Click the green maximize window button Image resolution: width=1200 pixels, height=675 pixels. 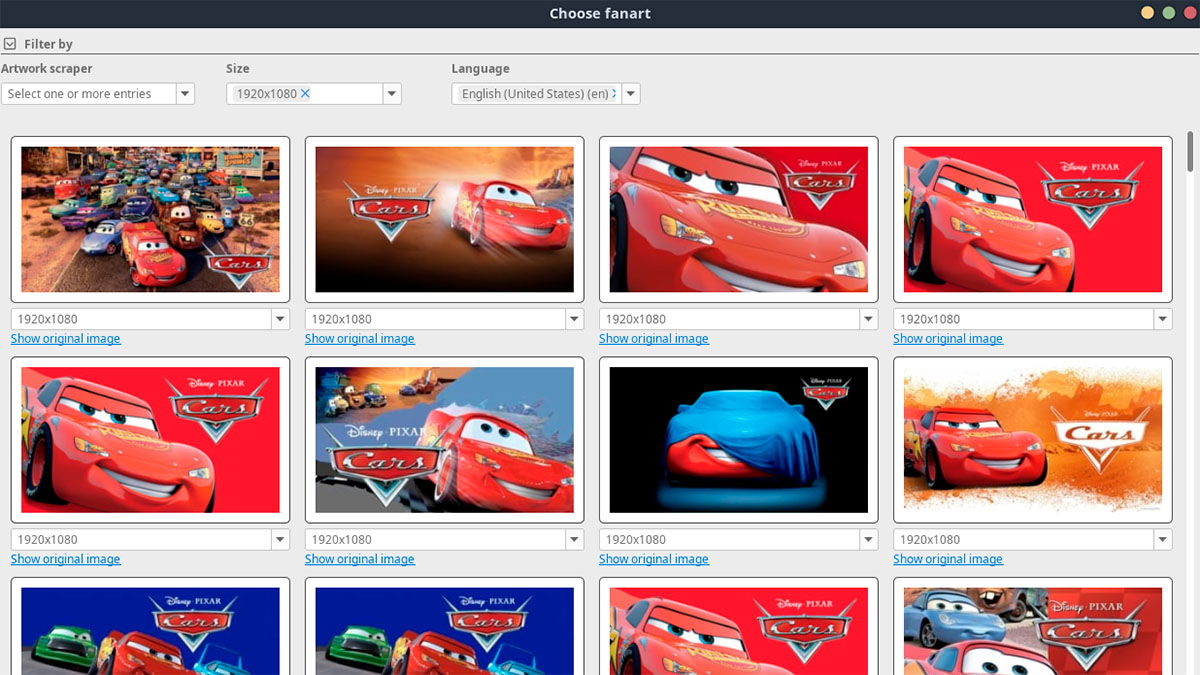point(1168,13)
